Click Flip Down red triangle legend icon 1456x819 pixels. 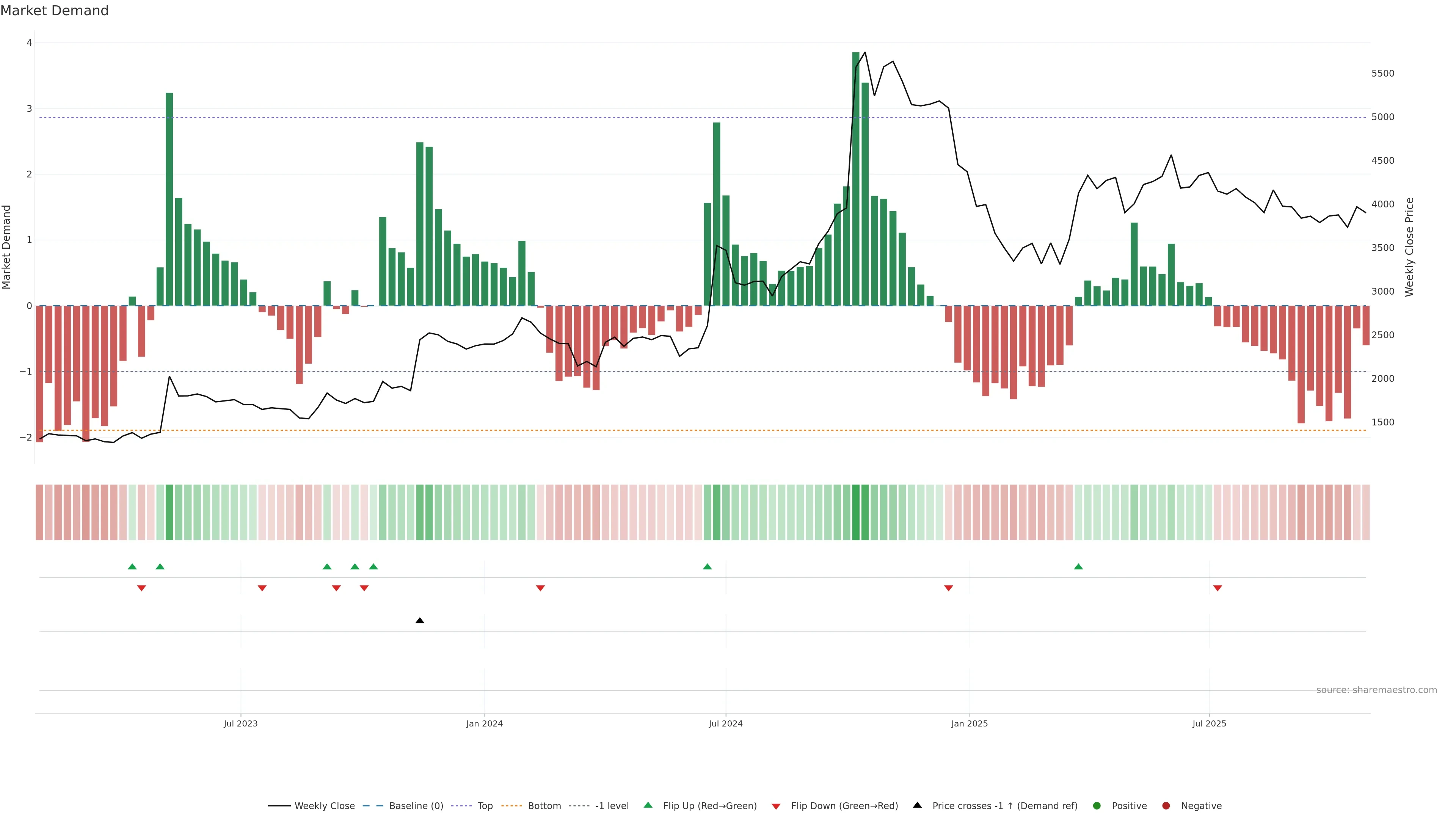776,806
